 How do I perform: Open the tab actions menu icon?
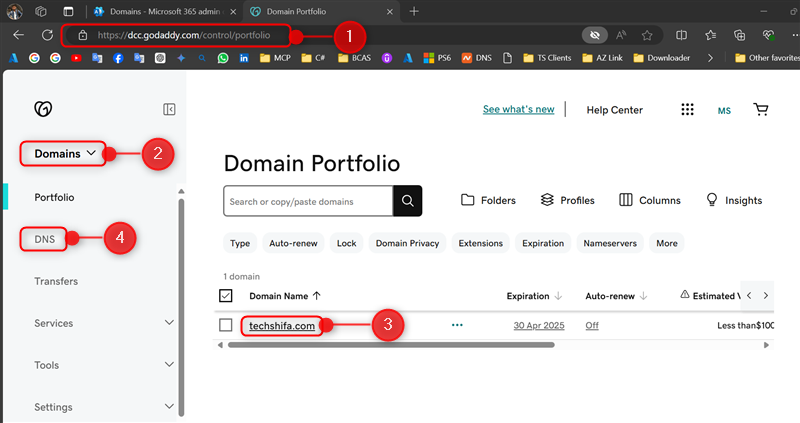(68, 11)
